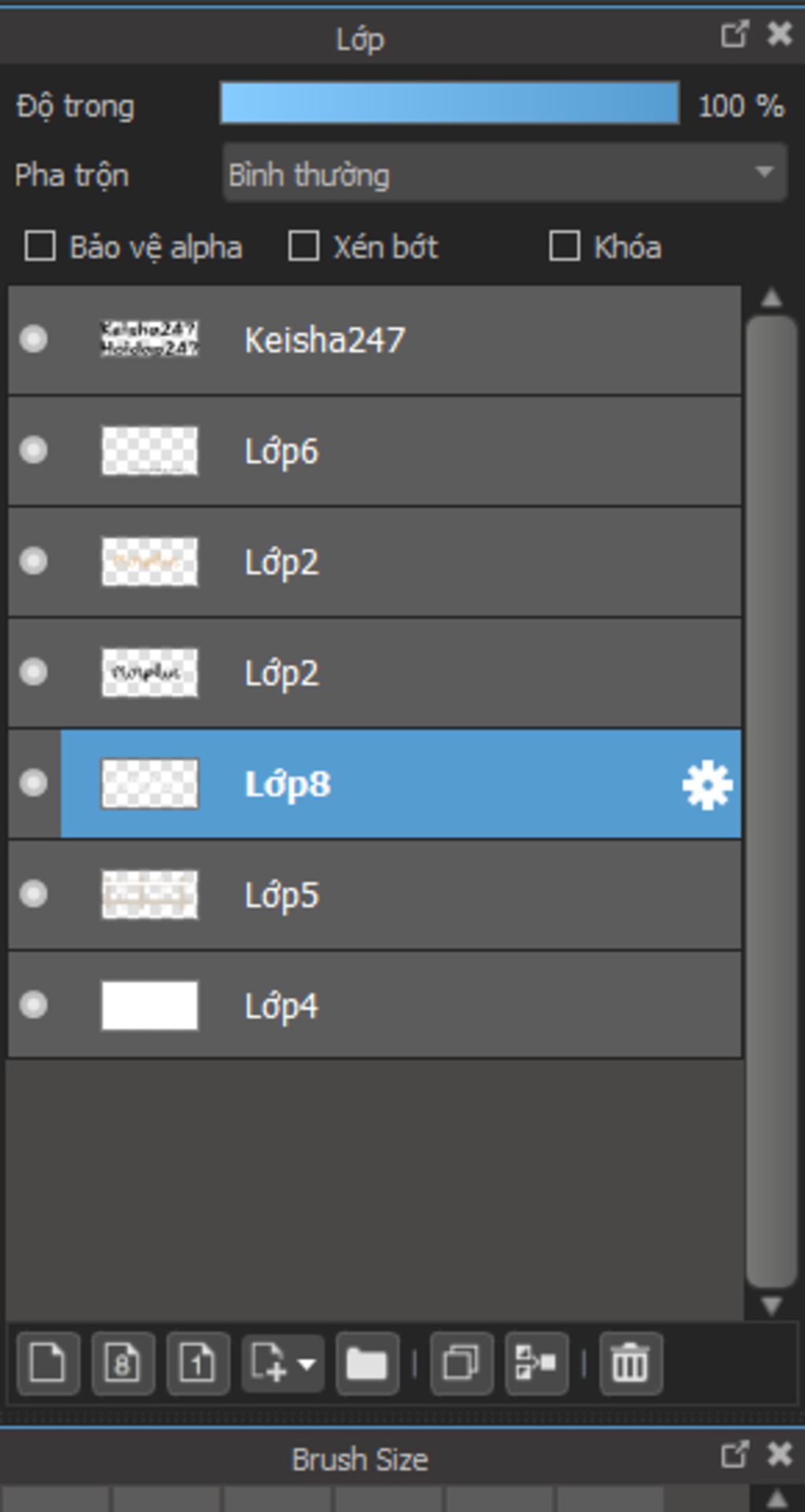The width and height of the screenshot is (805, 1512).
Task: Duplicate the selected layer
Action: (461, 1363)
